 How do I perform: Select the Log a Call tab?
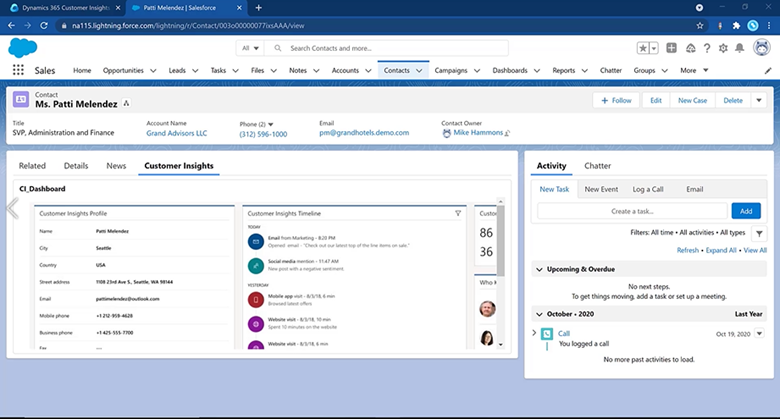click(x=648, y=189)
